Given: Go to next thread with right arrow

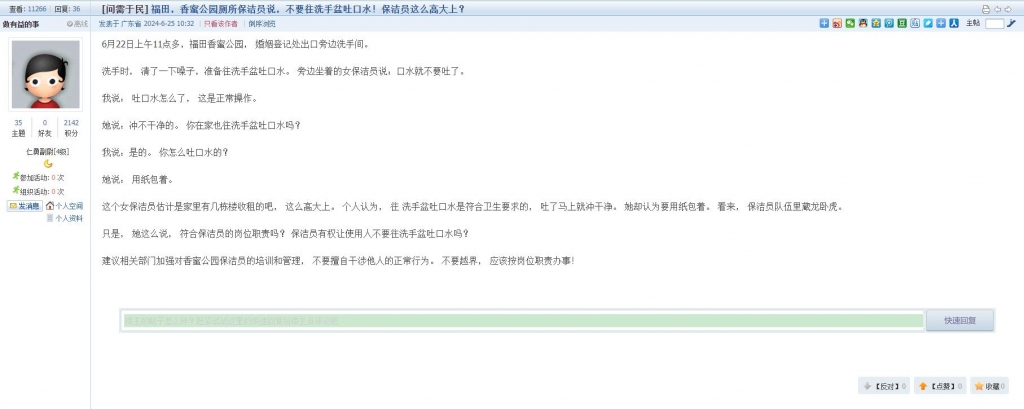Looking at the screenshot, I should pos(1008,9).
